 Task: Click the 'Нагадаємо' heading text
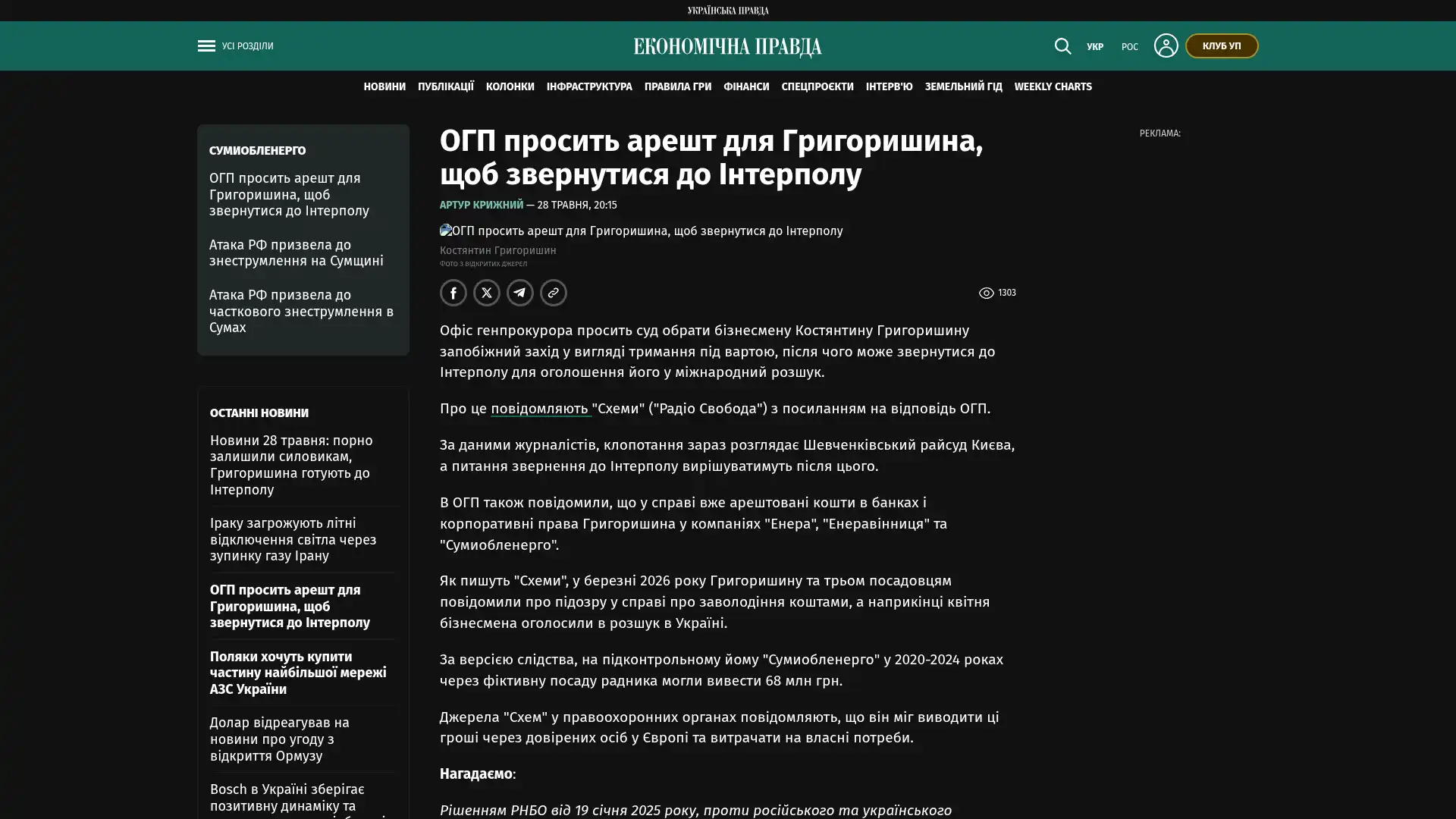pos(476,774)
